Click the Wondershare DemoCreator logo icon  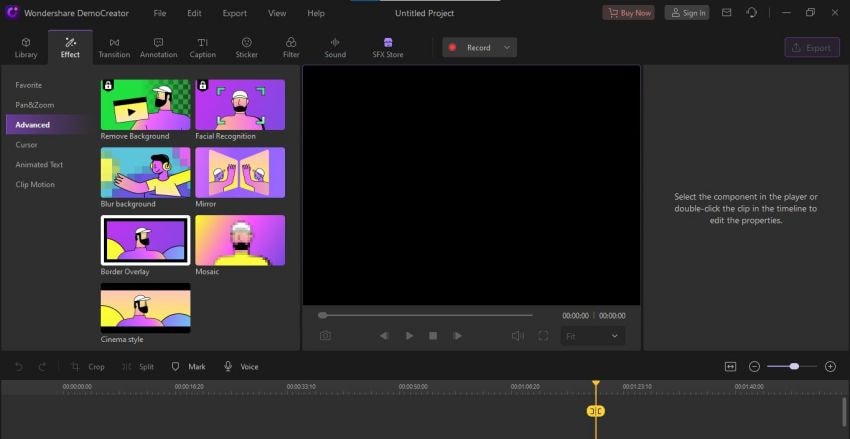click(x=12, y=13)
